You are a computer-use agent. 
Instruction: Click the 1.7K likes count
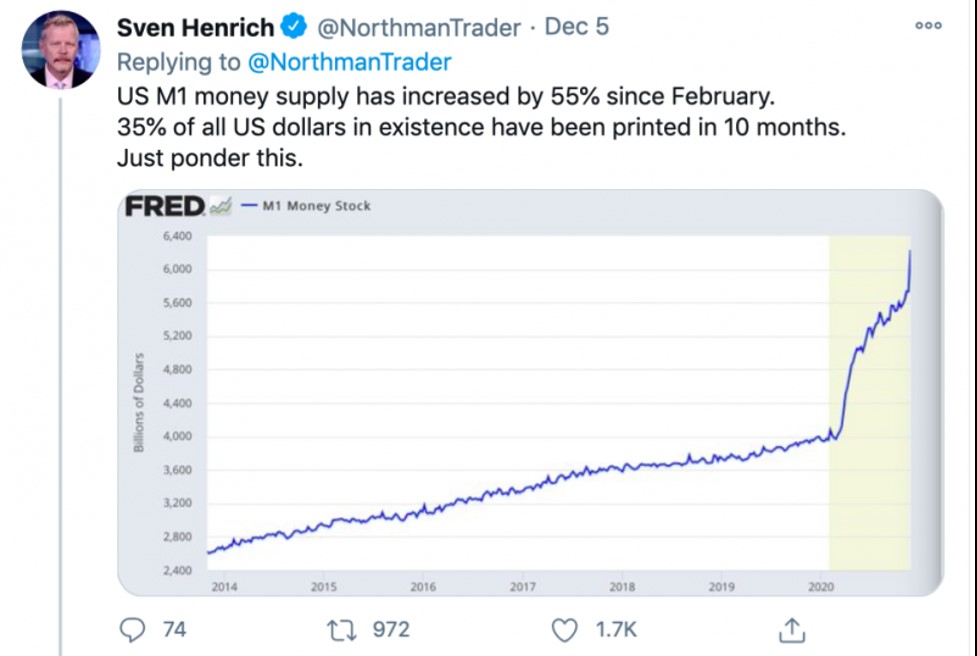point(617,629)
